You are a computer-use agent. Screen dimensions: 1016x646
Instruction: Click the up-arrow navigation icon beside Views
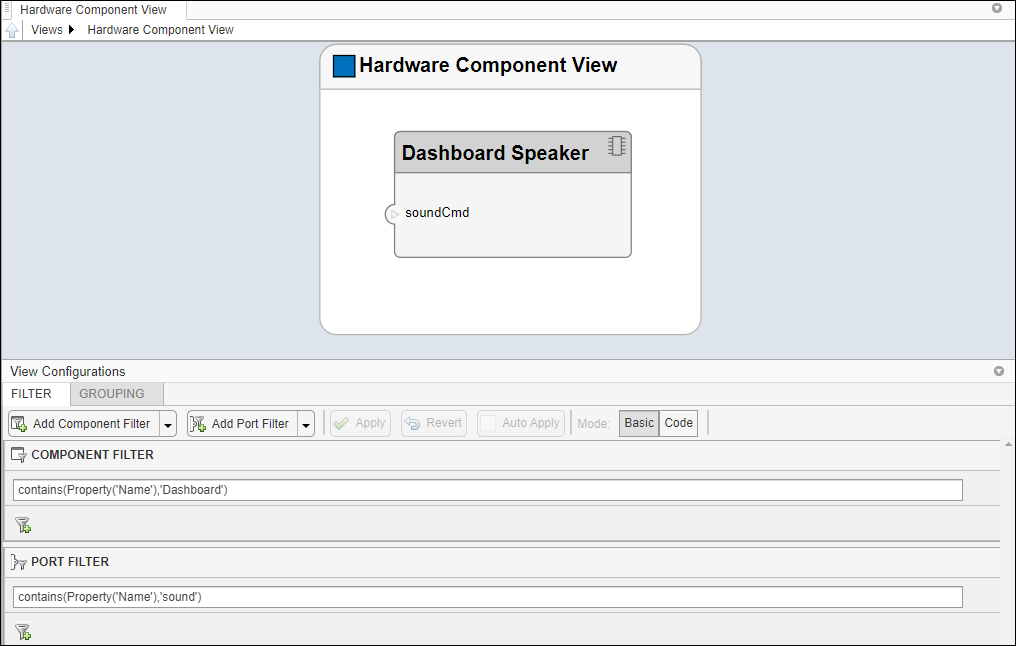point(12,30)
